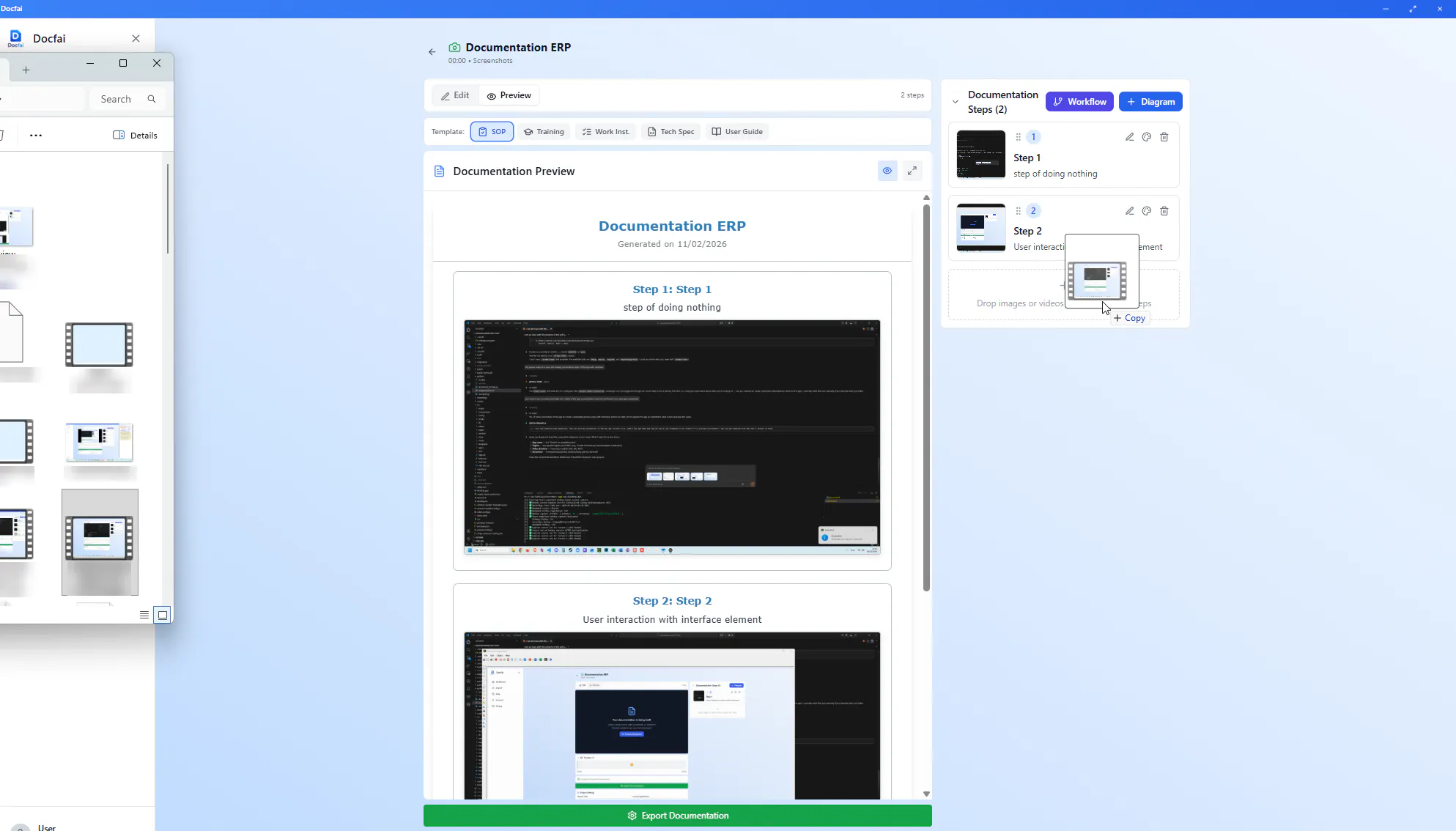1456x831 pixels.
Task: Click "User interaction with interface element" in preview
Action: tap(672, 620)
